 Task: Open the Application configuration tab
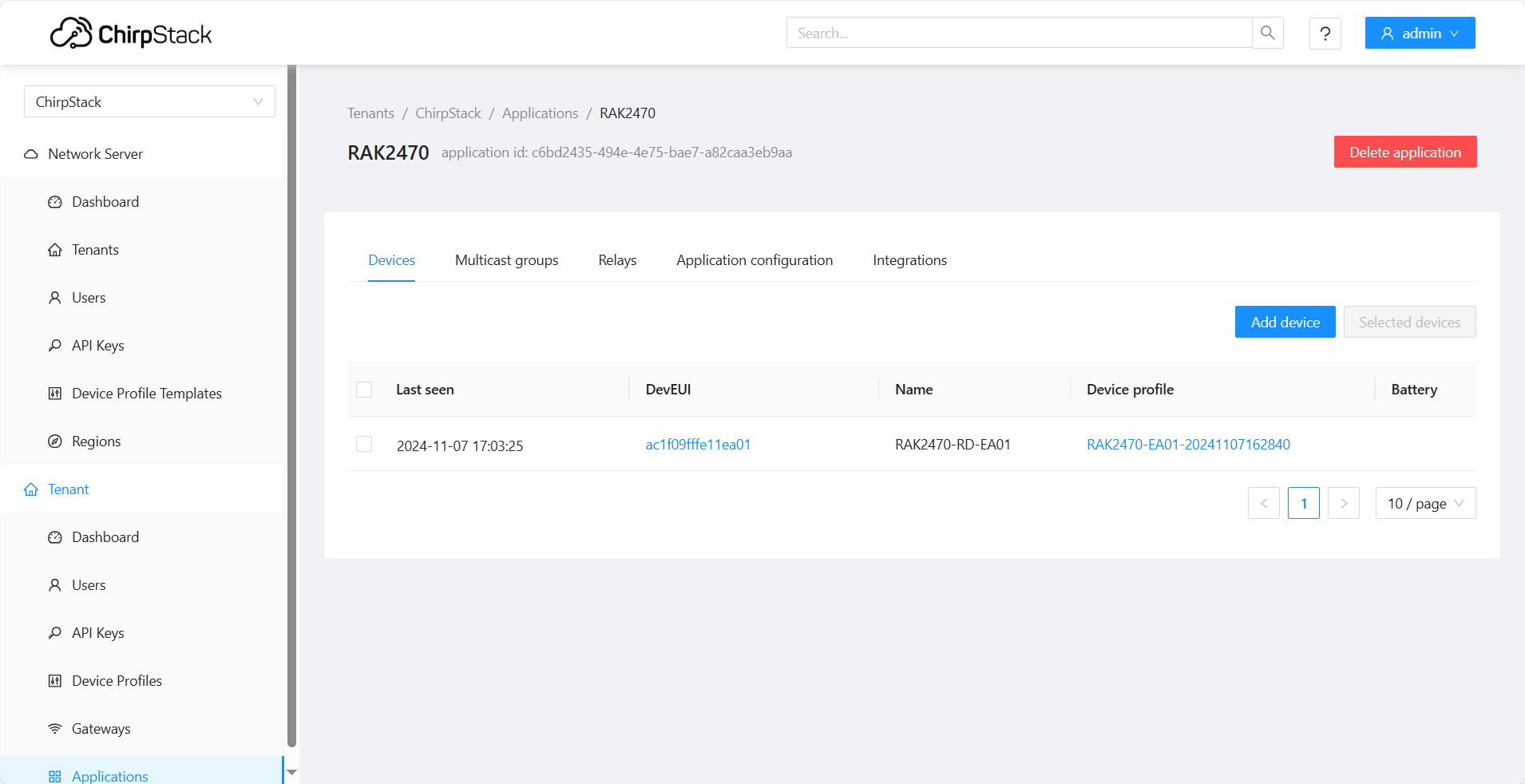click(755, 260)
